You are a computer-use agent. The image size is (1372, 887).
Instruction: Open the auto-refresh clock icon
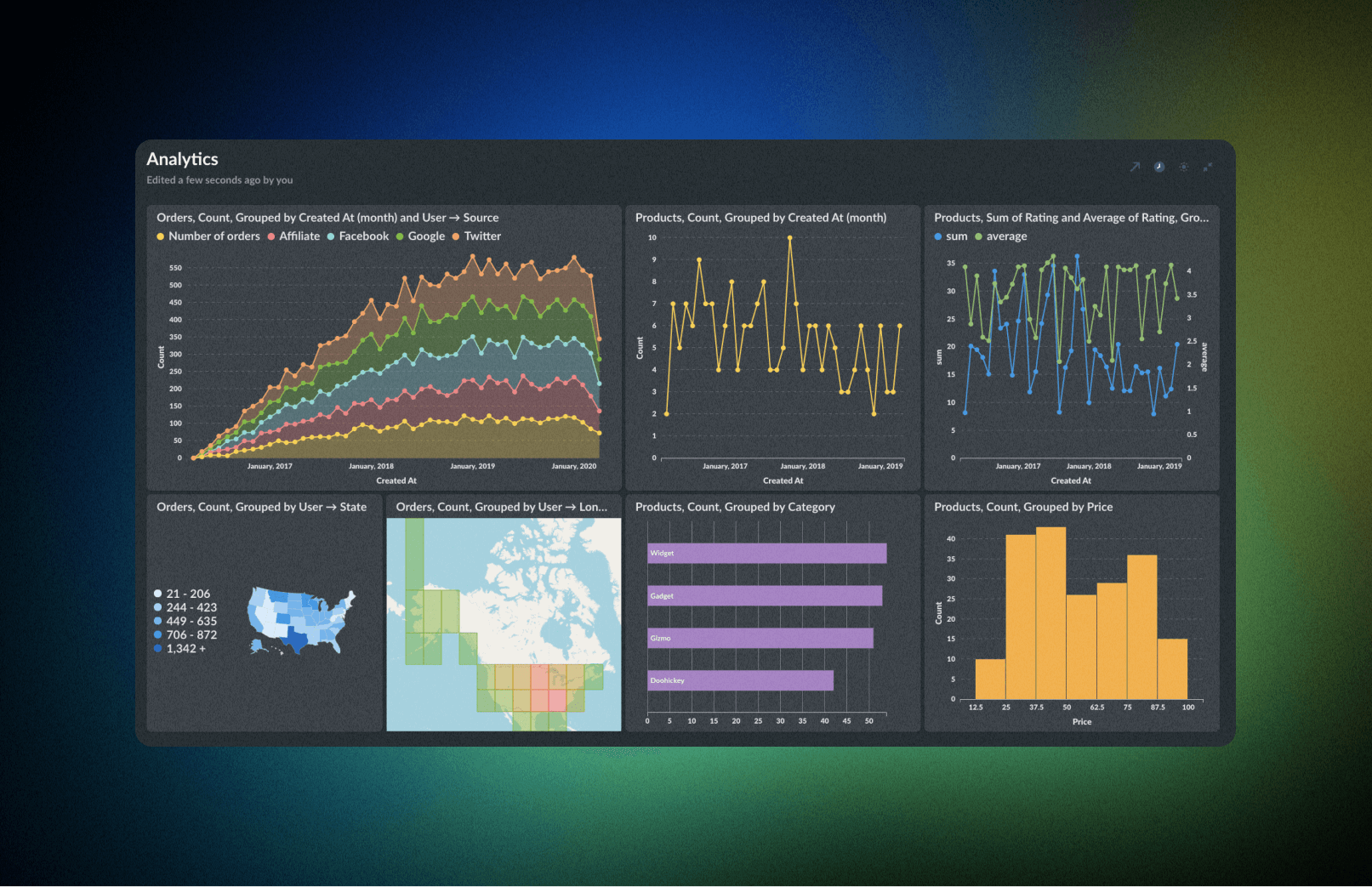tap(1159, 167)
